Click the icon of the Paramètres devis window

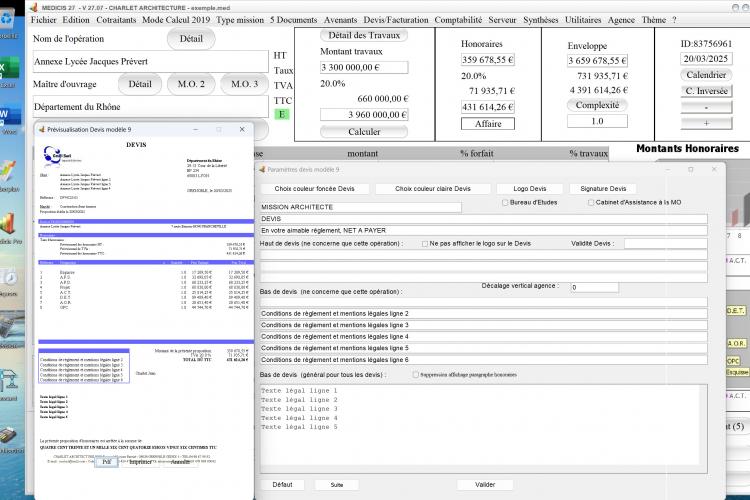coord(262,169)
